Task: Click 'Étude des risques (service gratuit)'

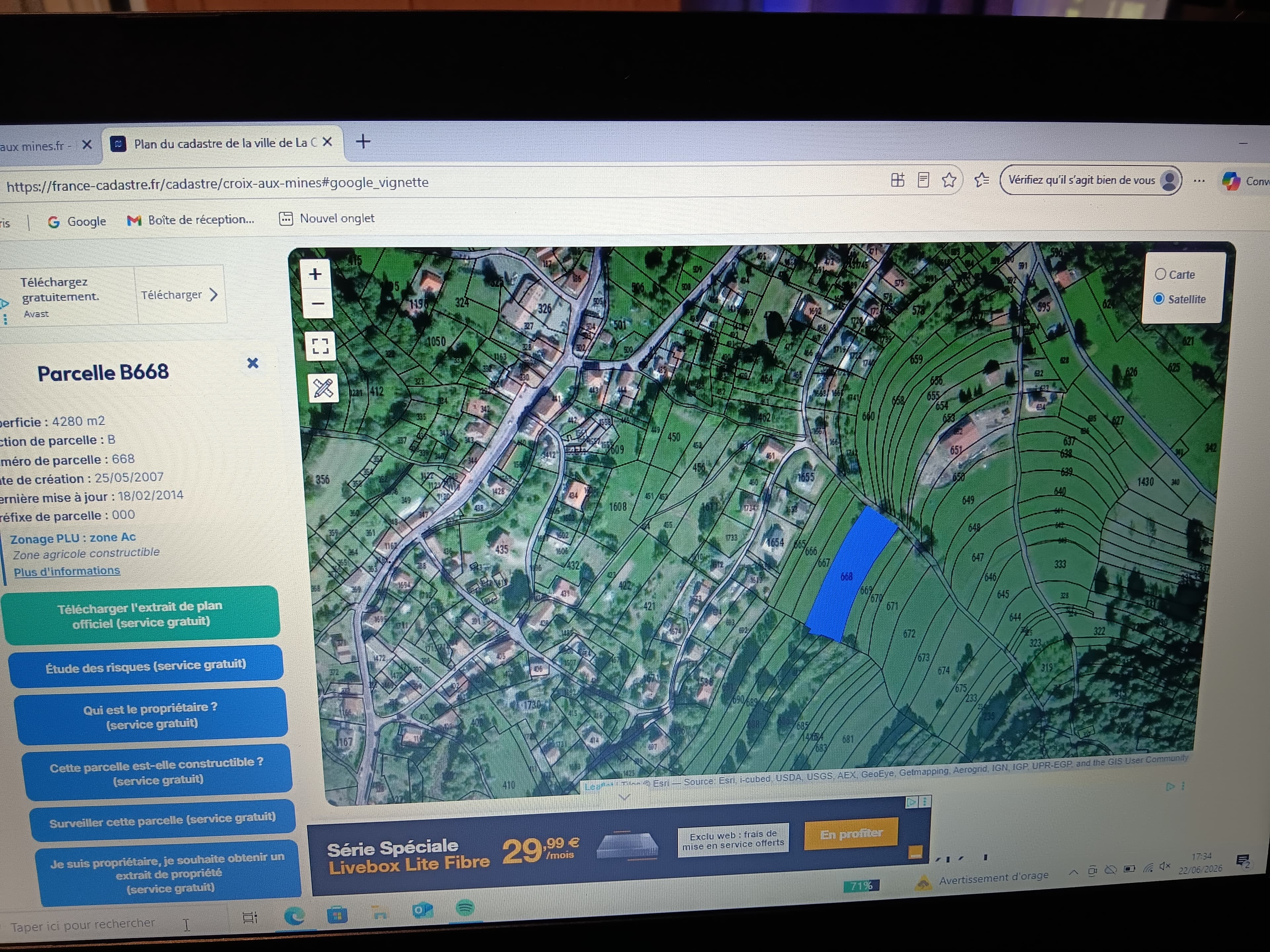Action: coord(146,666)
